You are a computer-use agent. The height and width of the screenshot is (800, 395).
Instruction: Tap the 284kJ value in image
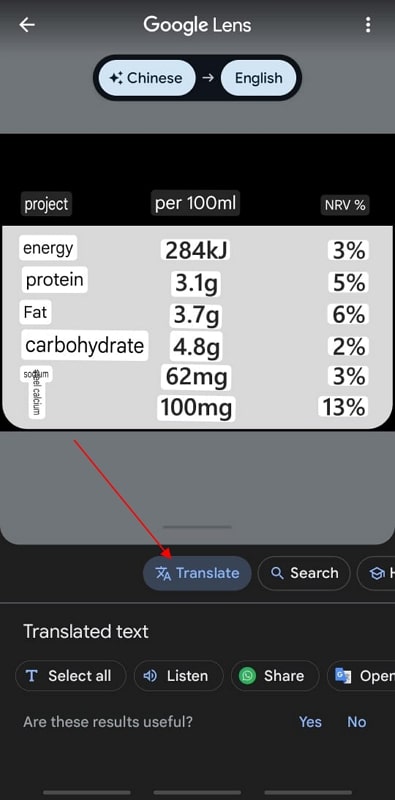pos(195,251)
